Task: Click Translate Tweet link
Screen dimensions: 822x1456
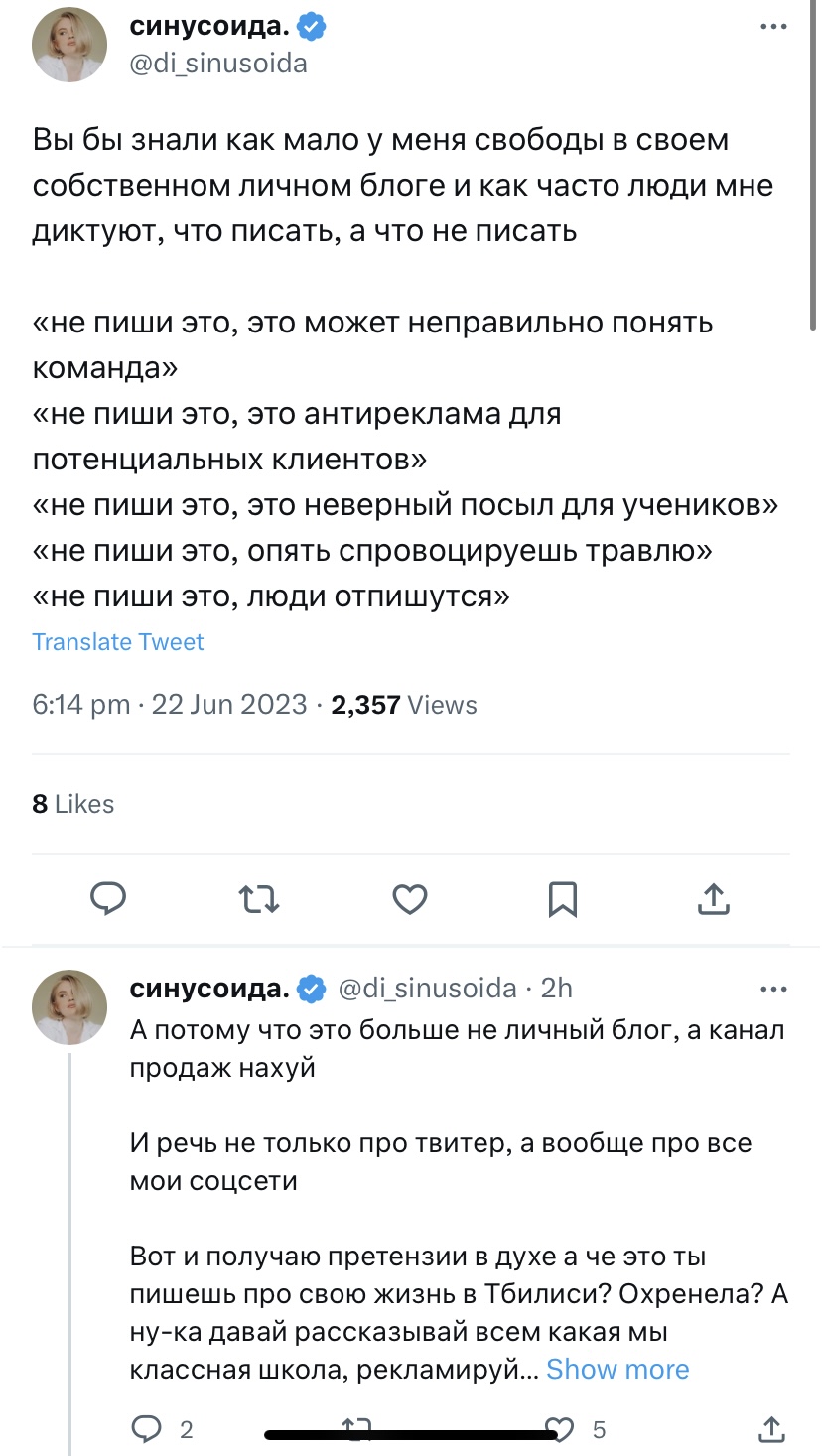Action: (x=118, y=642)
